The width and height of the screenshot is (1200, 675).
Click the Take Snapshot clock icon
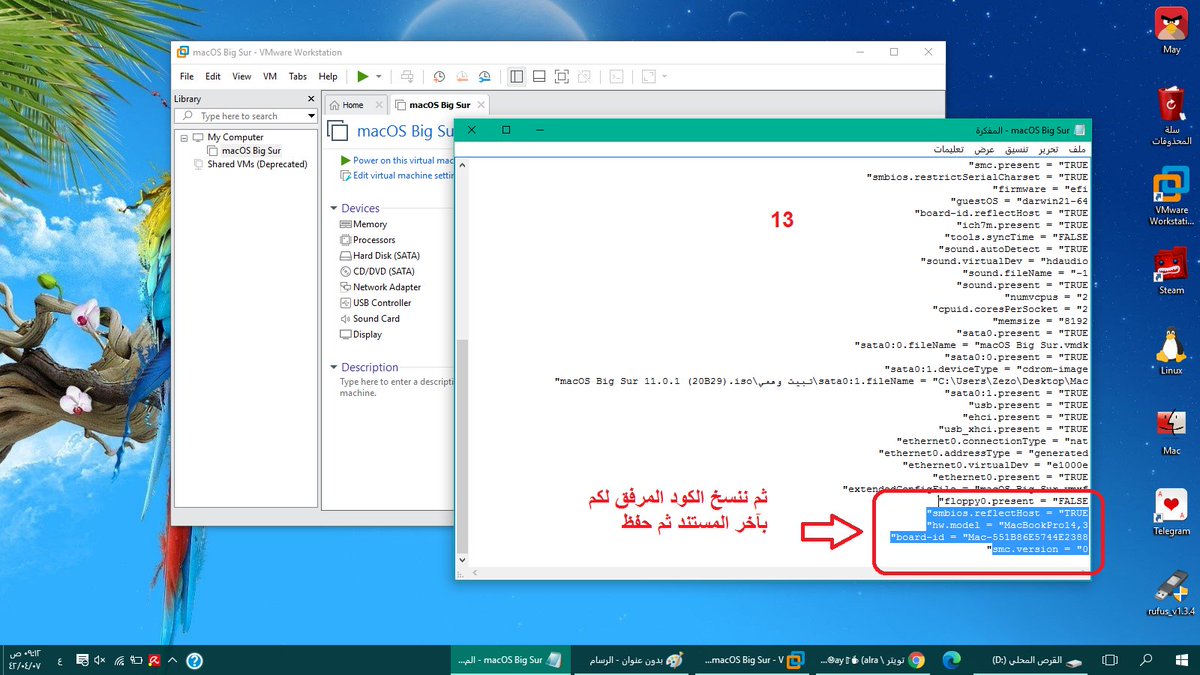439,76
